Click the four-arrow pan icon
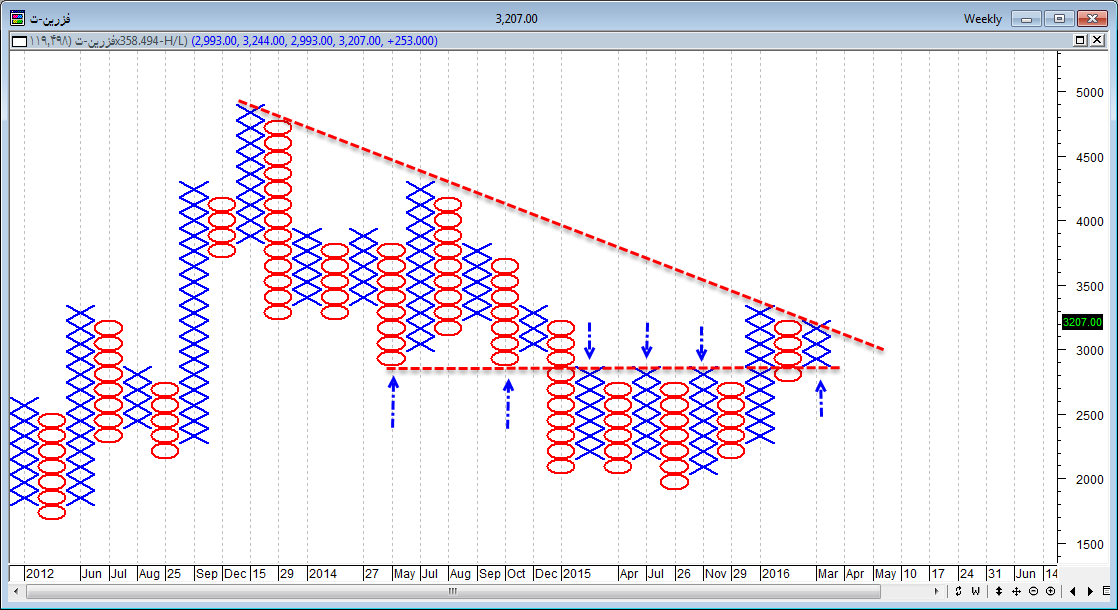 pyautogui.click(x=1016, y=591)
